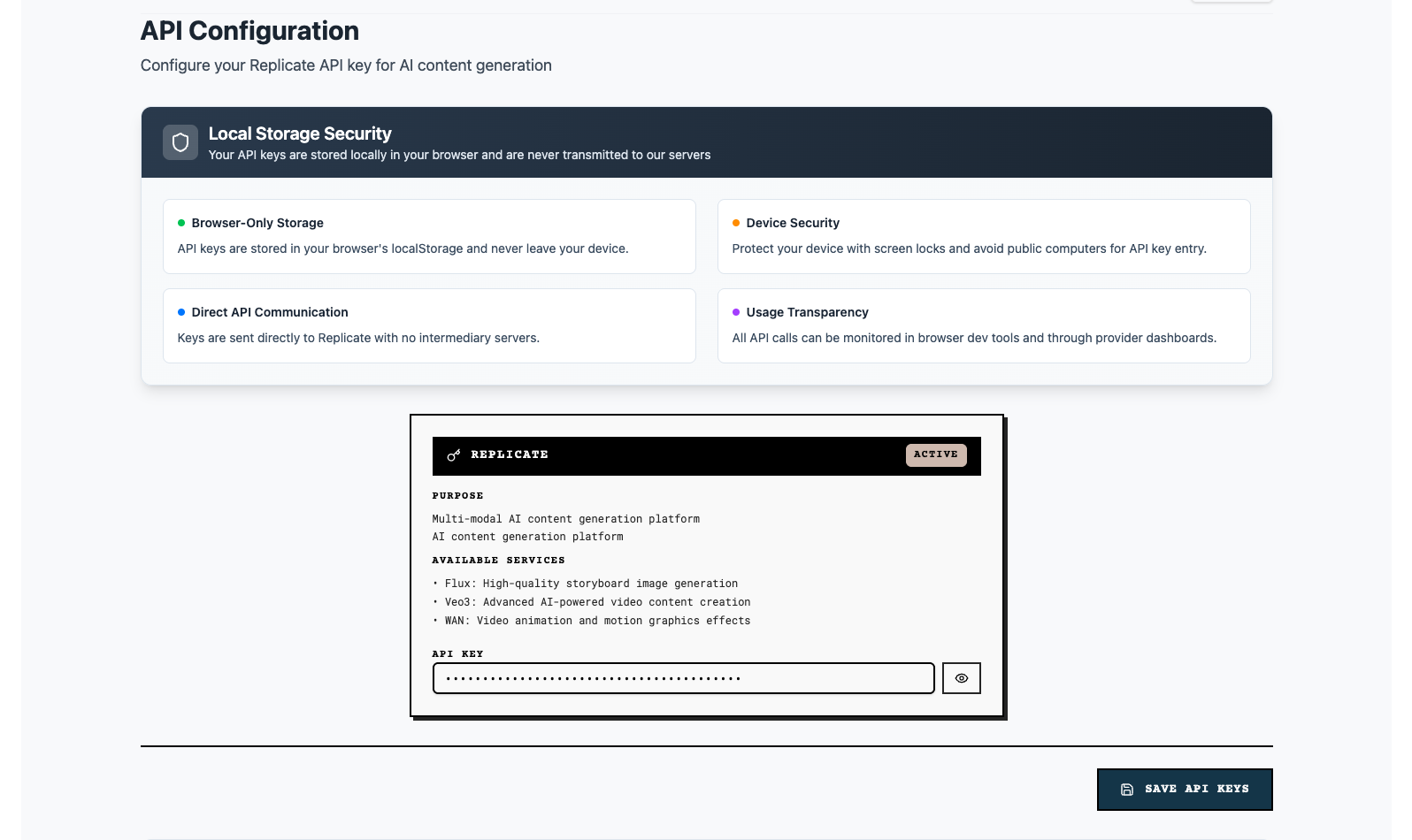Click the API Configuration page title

pos(249,31)
